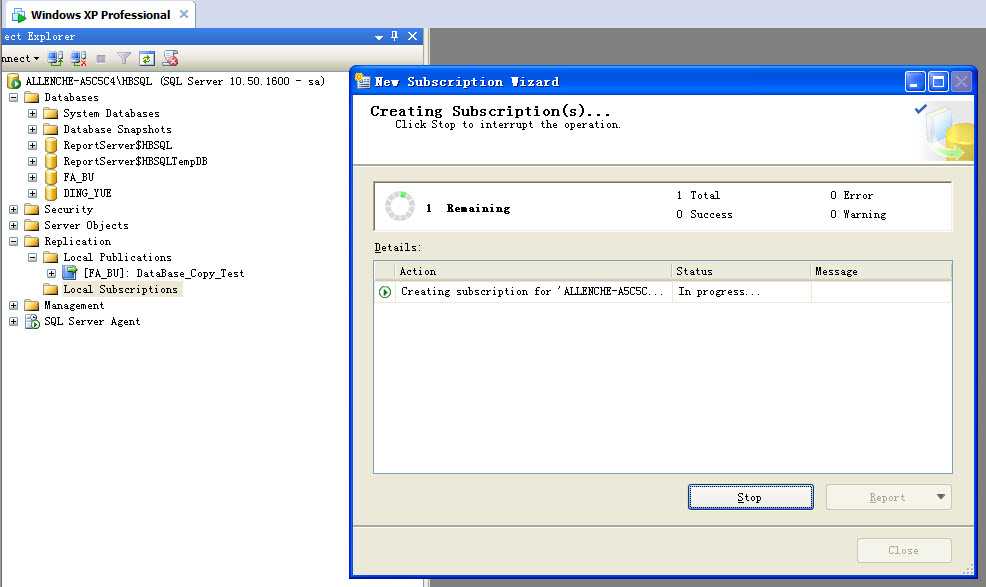Screen dimensions: 986x587
Task: Click the 'In progress...' status cell
Action: [x=741, y=292]
